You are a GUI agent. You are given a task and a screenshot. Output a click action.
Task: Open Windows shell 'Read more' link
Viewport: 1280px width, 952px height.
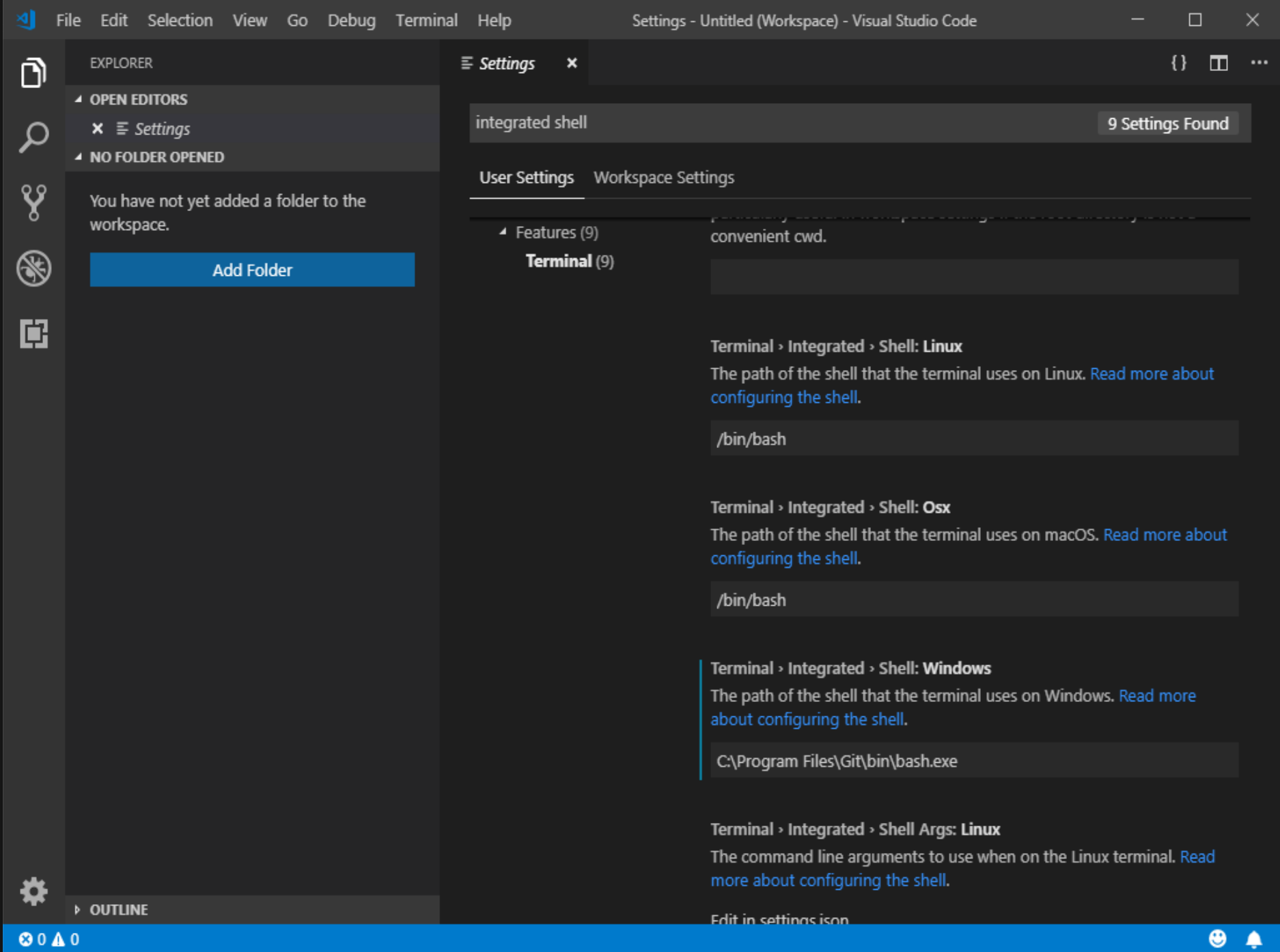1157,696
